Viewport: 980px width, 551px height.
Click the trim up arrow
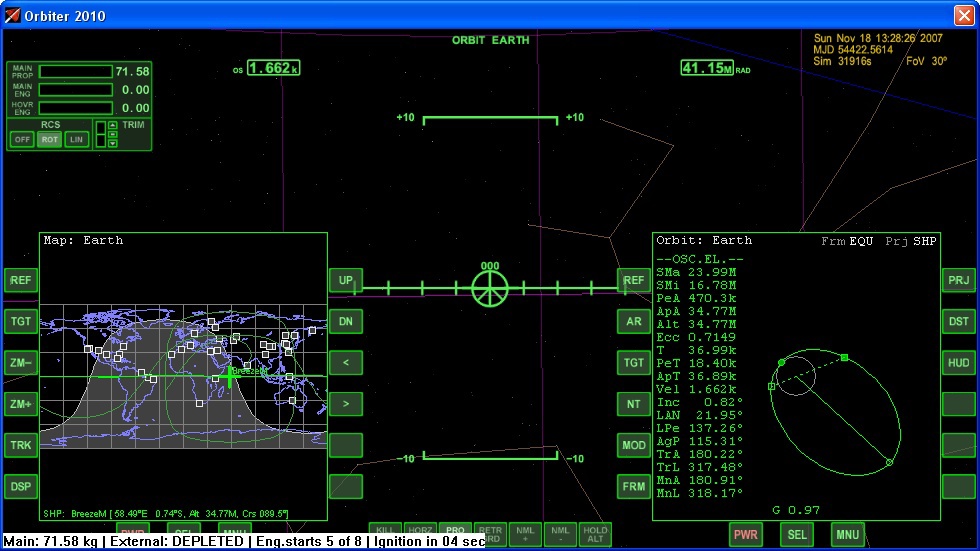click(112, 125)
